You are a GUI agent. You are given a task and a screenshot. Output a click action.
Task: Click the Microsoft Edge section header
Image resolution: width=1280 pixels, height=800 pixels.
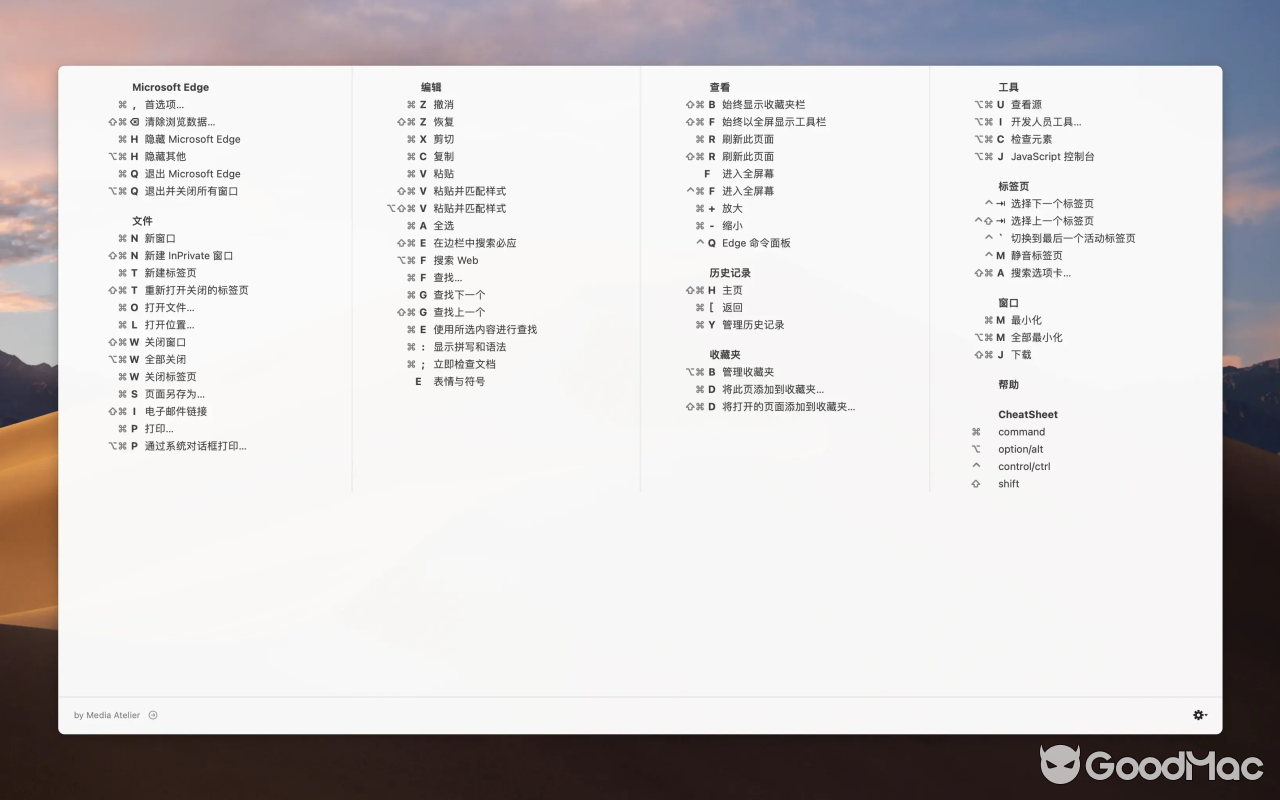(171, 87)
